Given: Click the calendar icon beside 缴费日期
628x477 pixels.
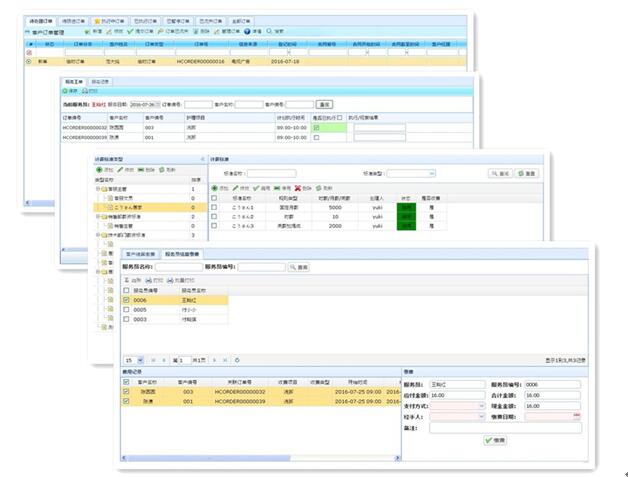Looking at the screenshot, I should point(576,416).
